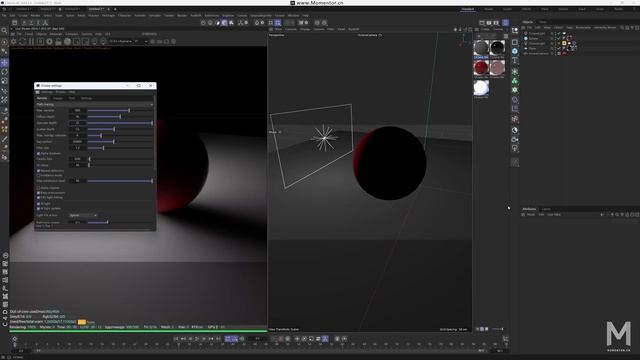Select the pink material thumbnail
The image size is (640, 360).
[x=497, y=68]
